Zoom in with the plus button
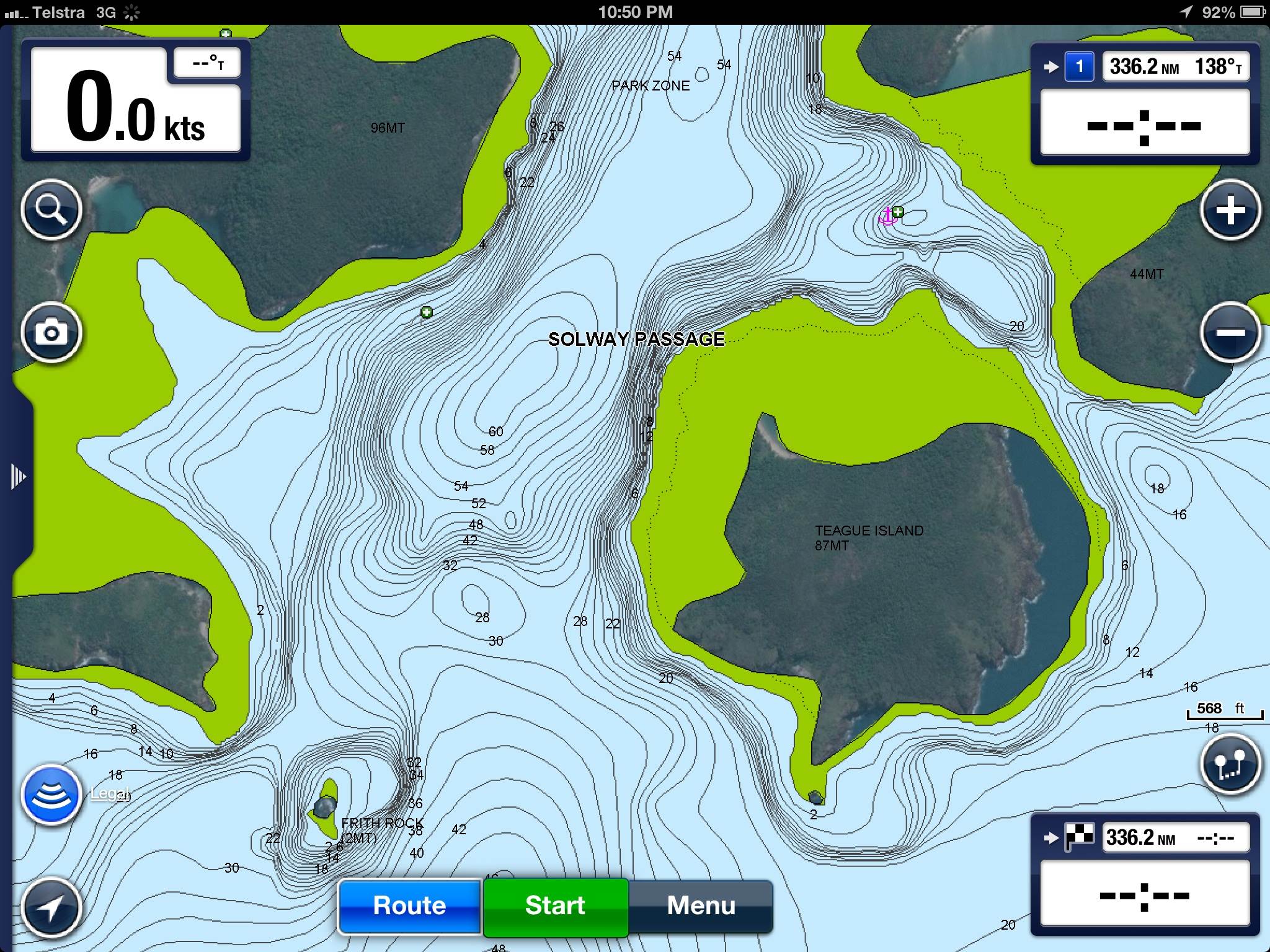Screen dimensions: 1270x952 [x=1230, y=211]
